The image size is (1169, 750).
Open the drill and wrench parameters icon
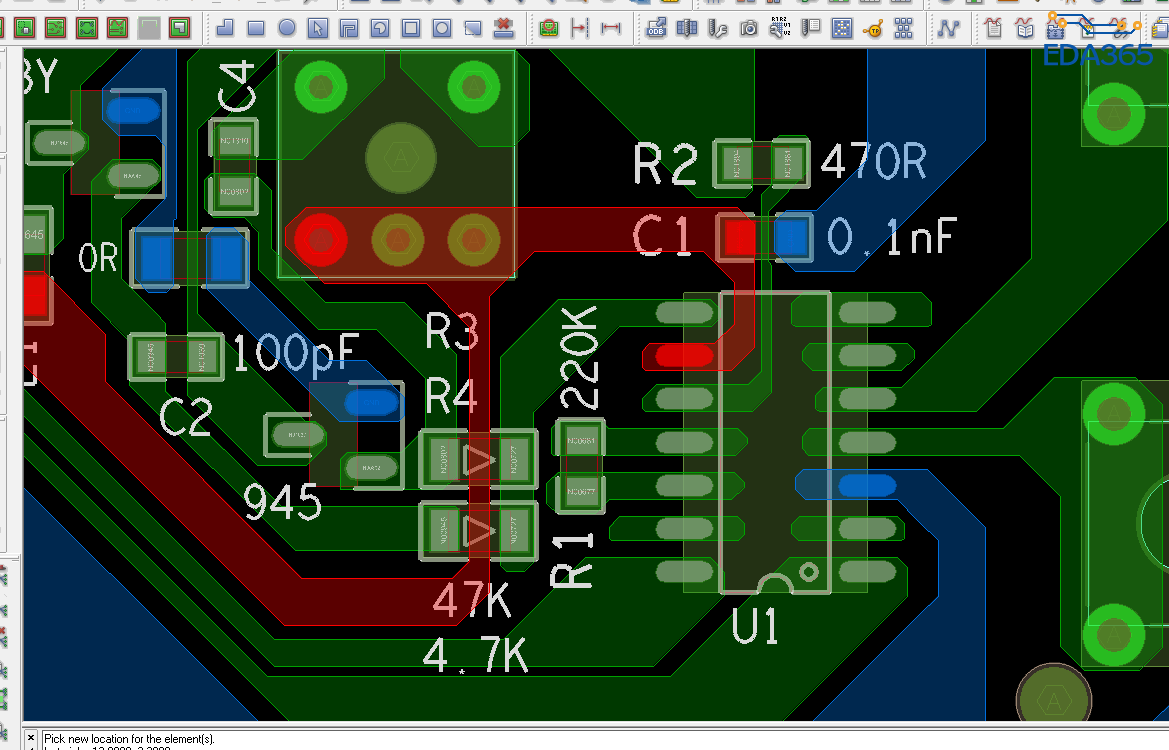click(718, 28)
